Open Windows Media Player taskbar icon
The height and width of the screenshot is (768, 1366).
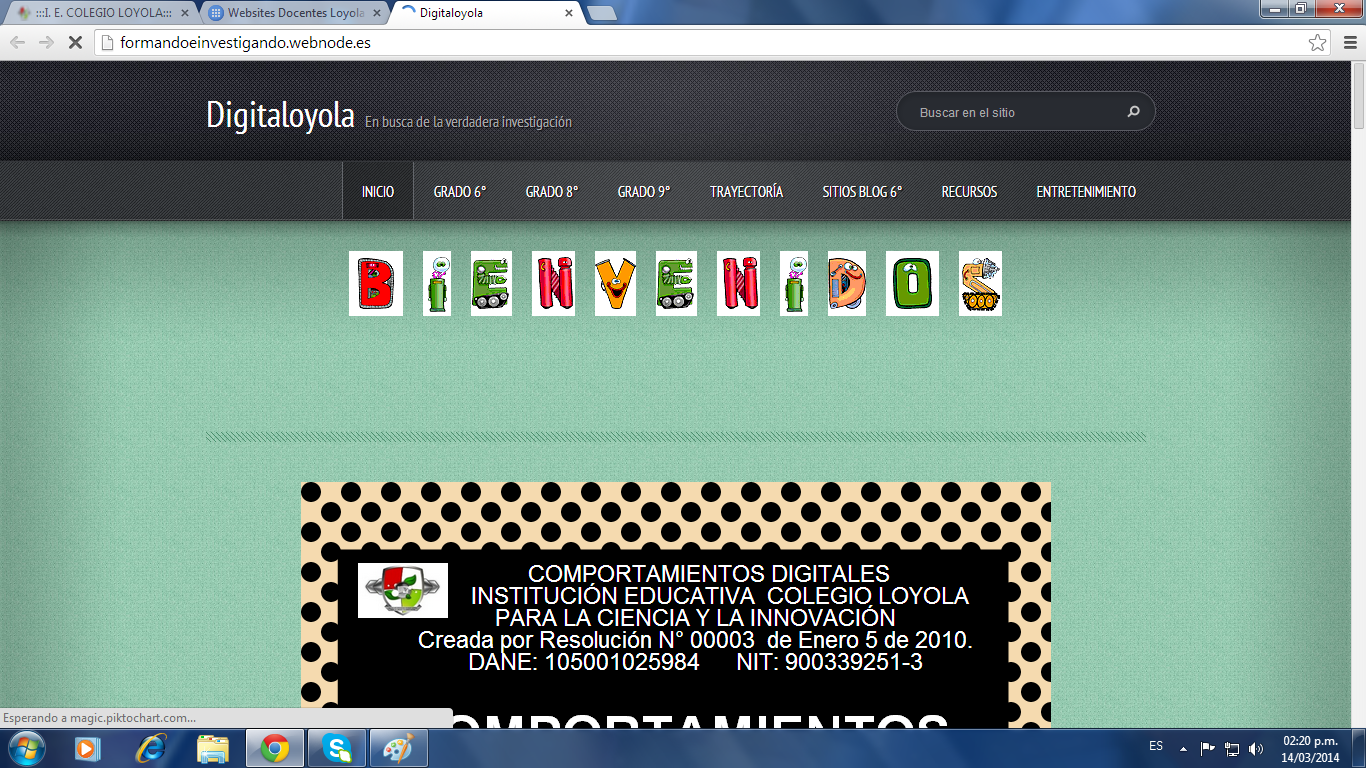click(x=87, y=747)
